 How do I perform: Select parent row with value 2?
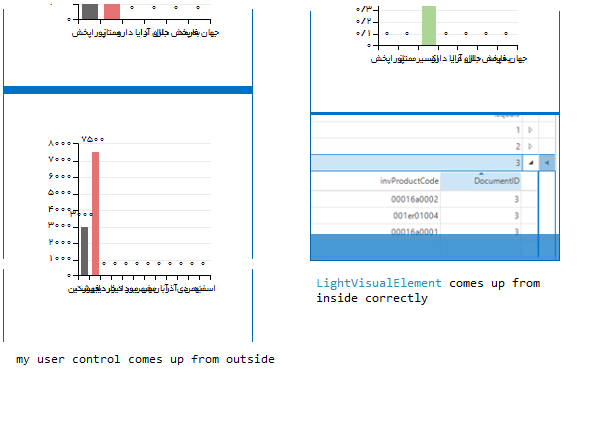point(416,146)
